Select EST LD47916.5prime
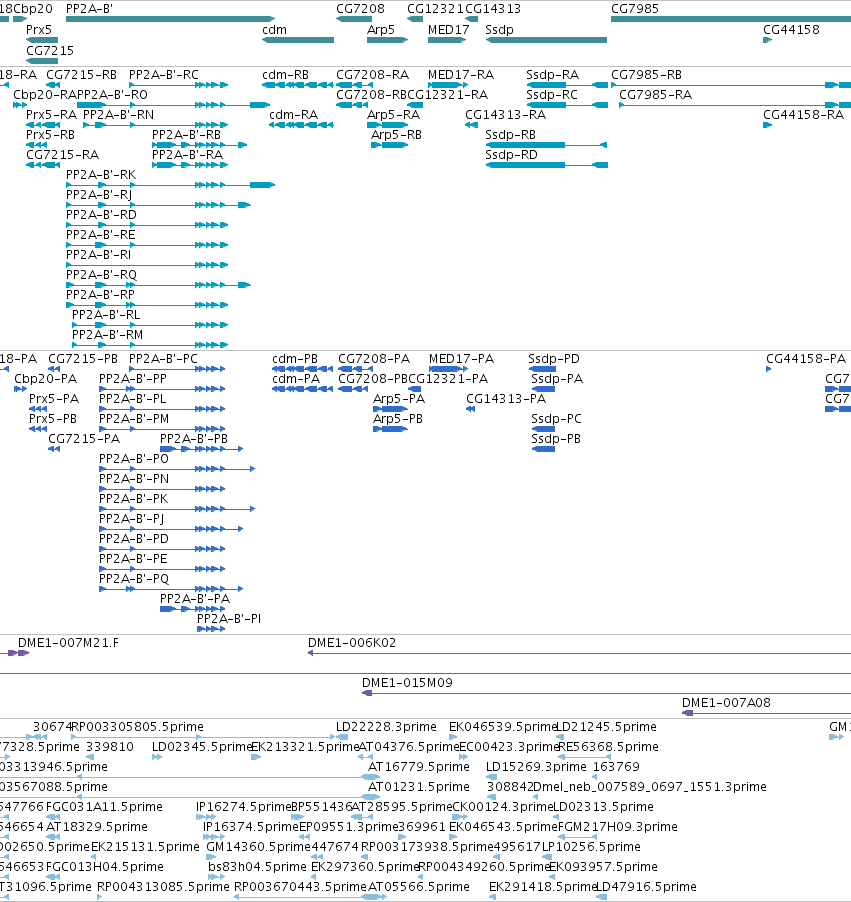This screenshot has width=851, height=902. click(x=602, y=897)
